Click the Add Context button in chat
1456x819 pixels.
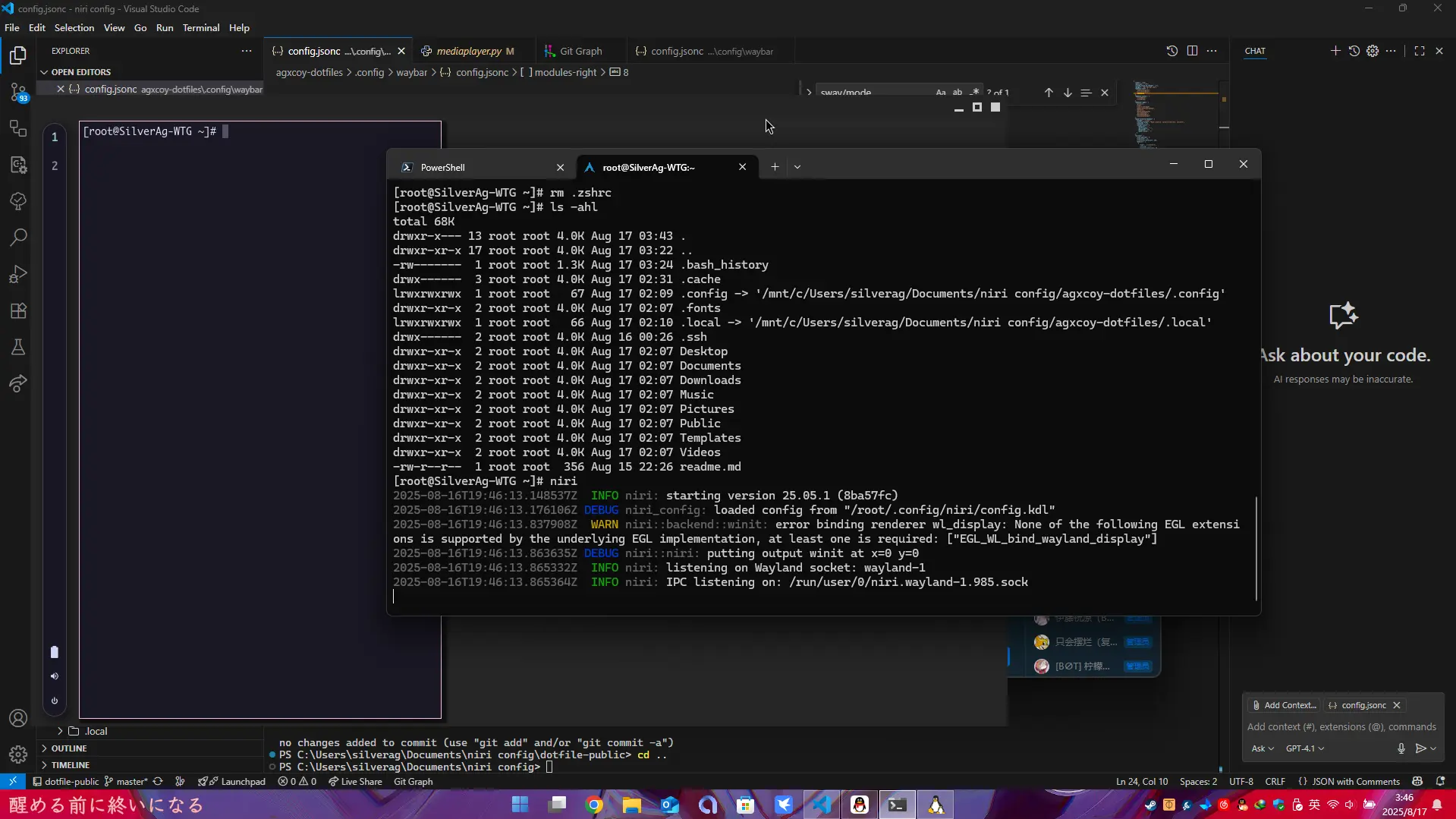1284,705
